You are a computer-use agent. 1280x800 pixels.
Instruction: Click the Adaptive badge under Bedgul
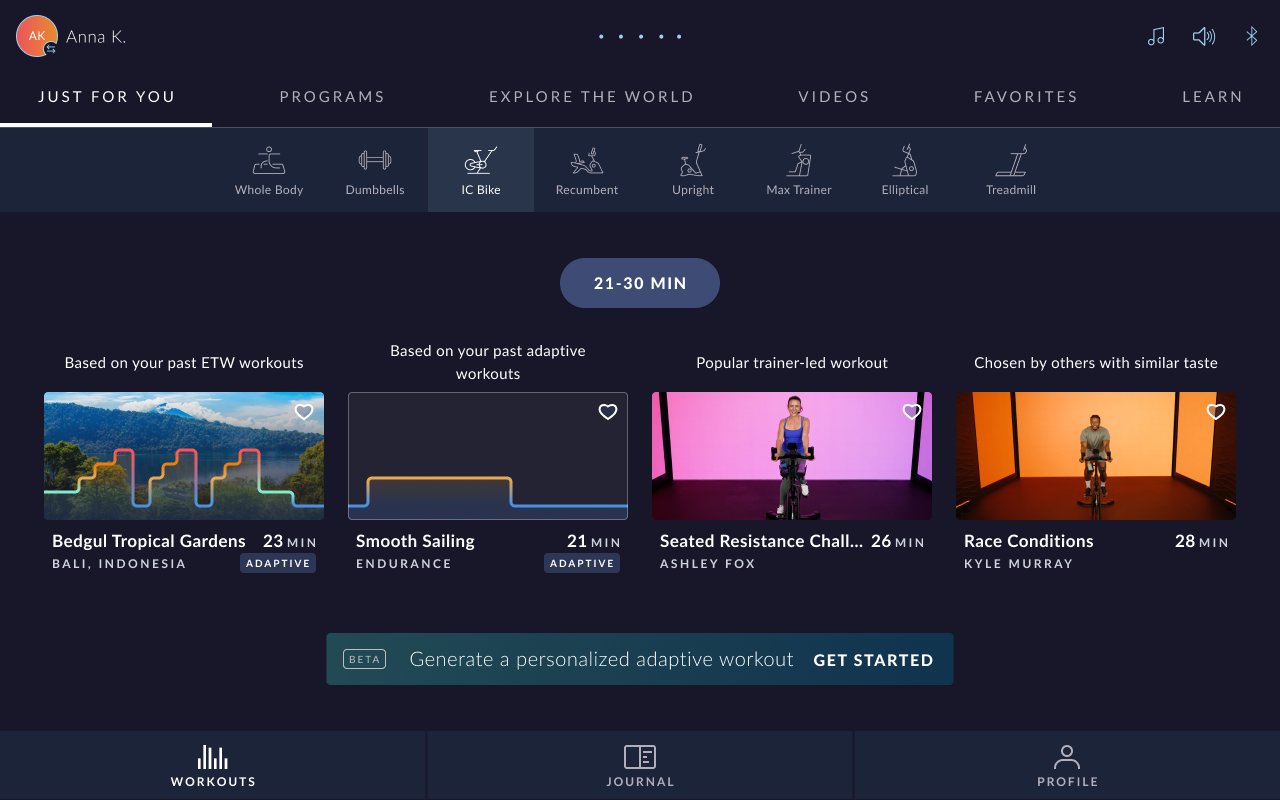(x=278, y=563)
